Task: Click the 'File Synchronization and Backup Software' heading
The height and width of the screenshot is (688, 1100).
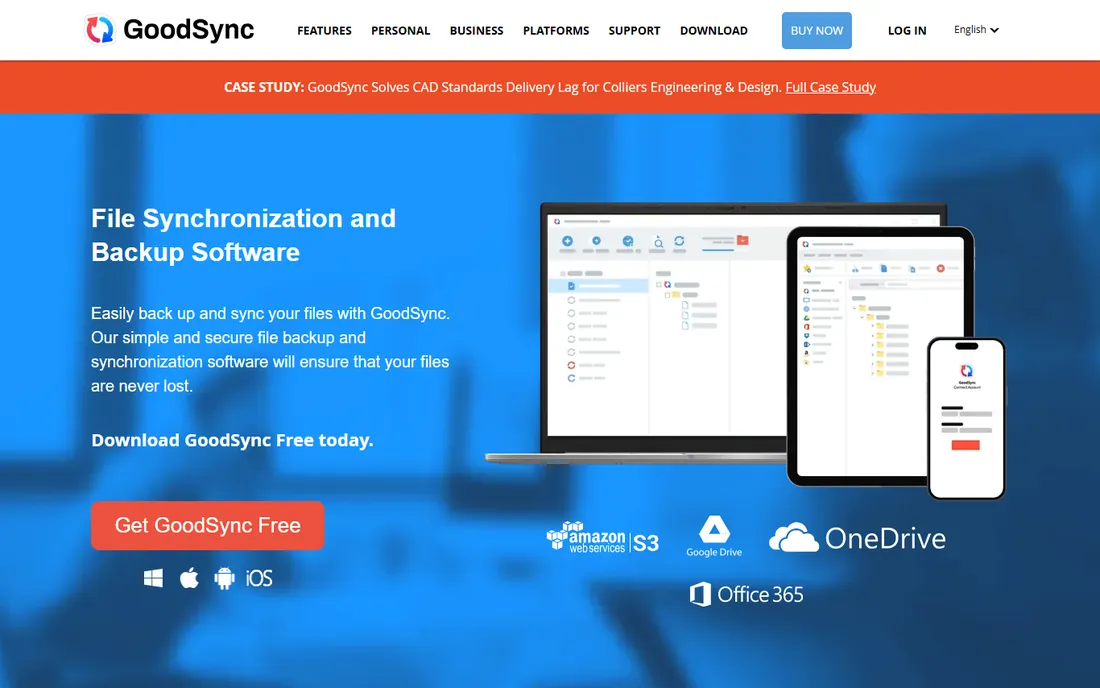Action: pyautogui.click(x=243, y=235)
